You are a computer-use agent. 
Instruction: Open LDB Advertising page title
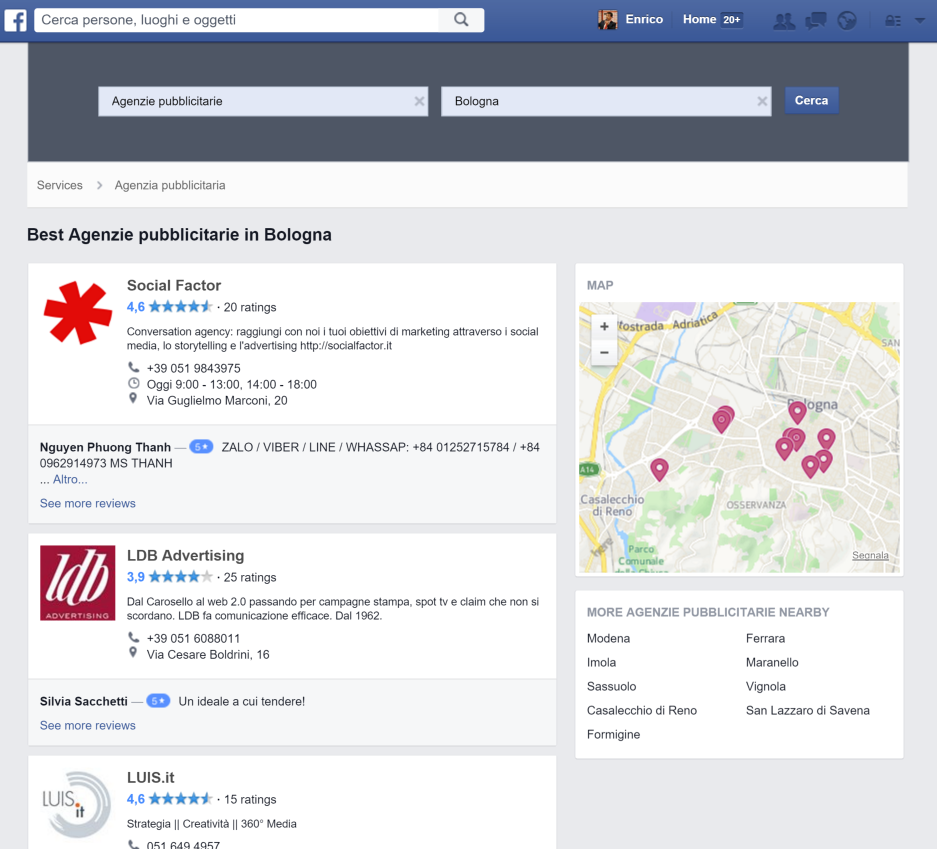tap(185, 555)
